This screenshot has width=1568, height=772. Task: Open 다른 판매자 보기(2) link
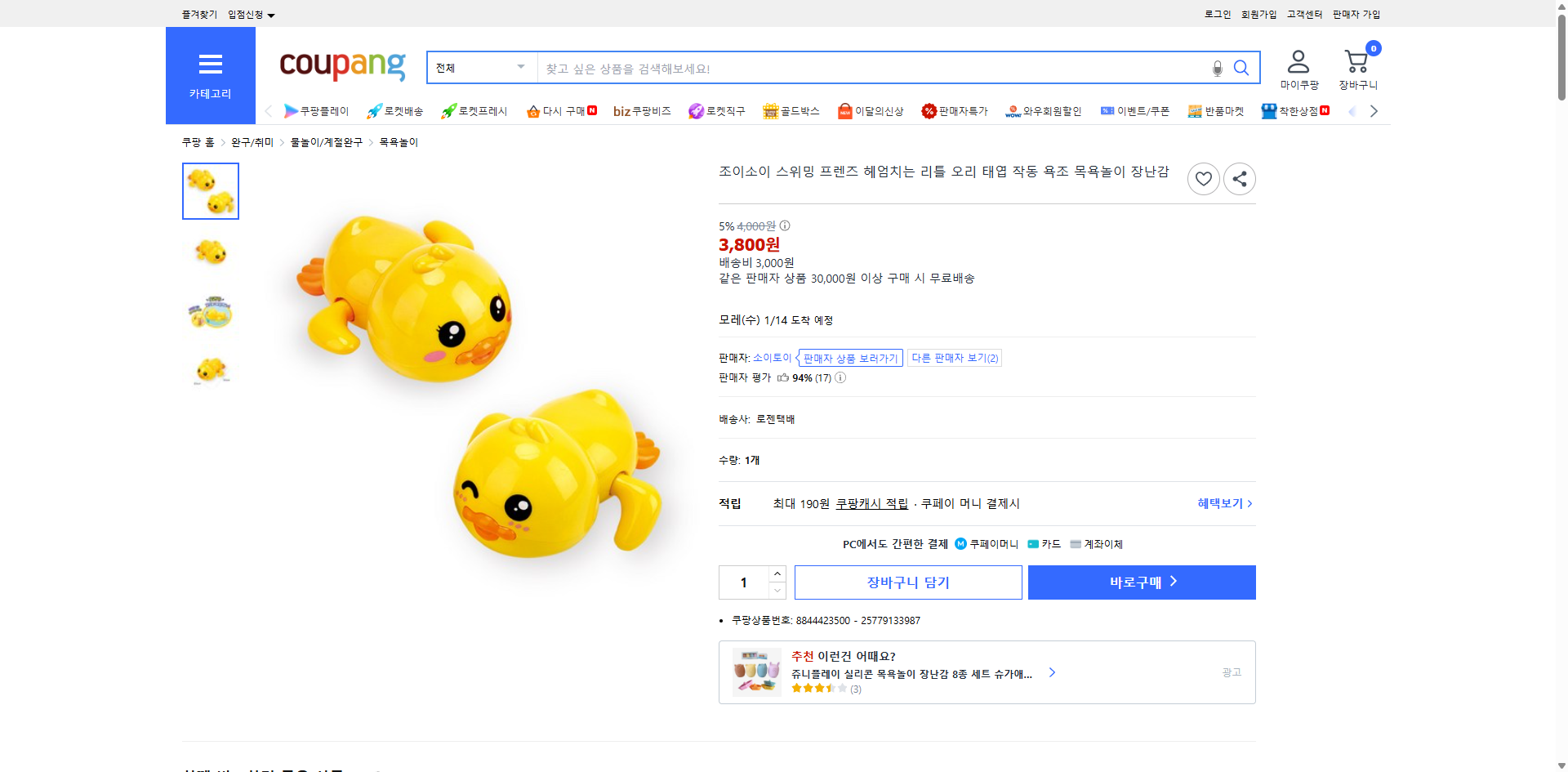[954, 357]
